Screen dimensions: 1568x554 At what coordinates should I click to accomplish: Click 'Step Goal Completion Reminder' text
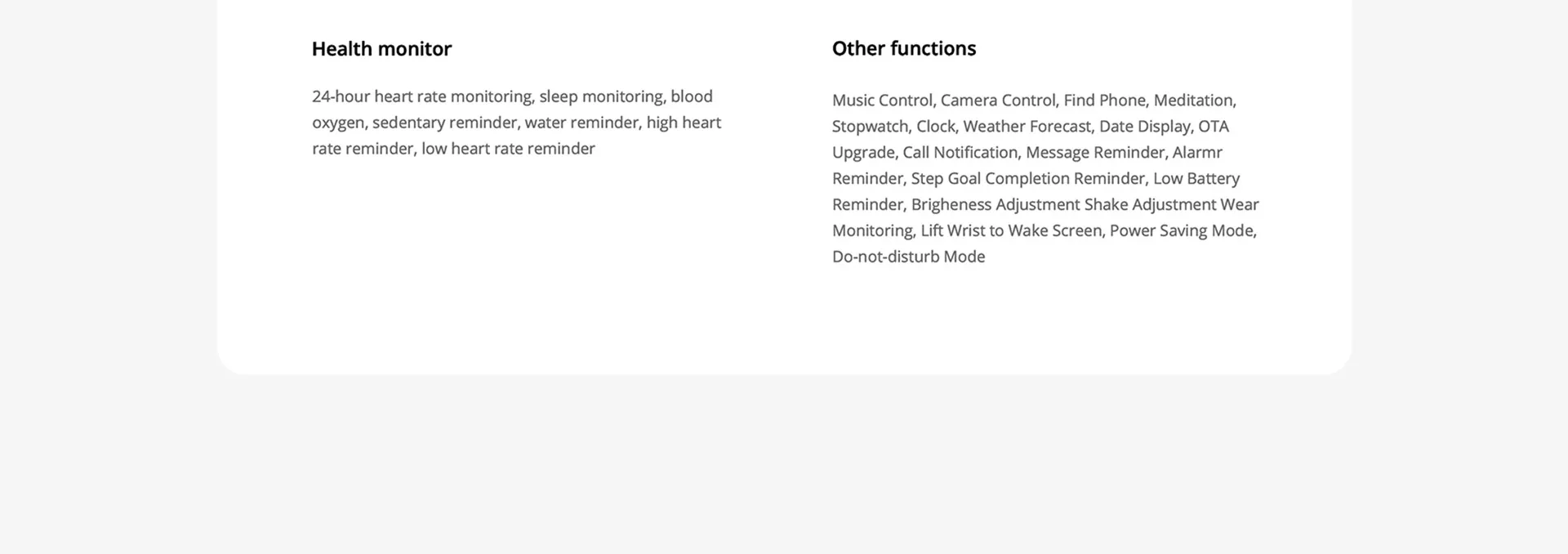pos(1028,179)
